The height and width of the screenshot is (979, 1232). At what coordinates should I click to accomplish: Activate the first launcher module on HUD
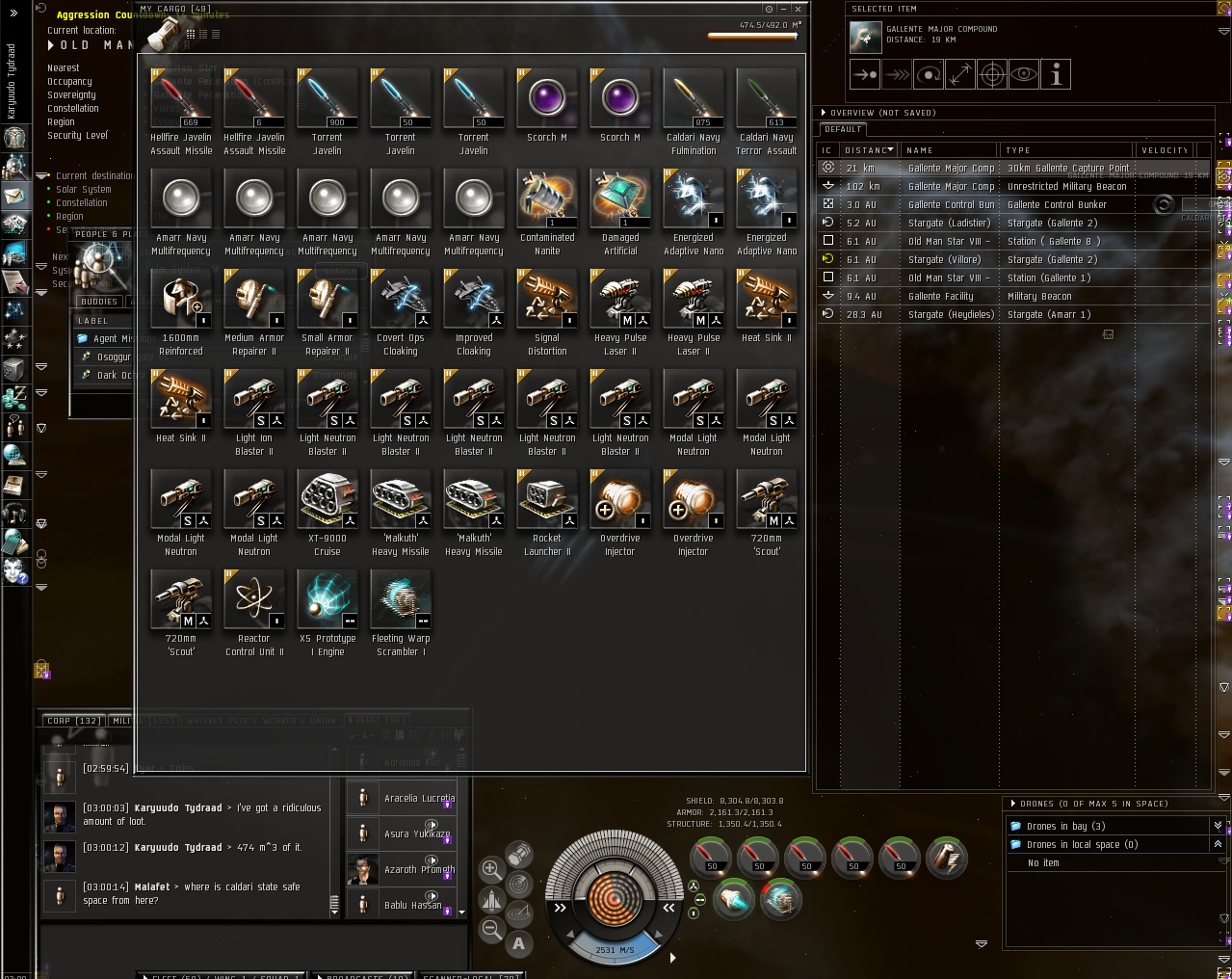point(712,858)
